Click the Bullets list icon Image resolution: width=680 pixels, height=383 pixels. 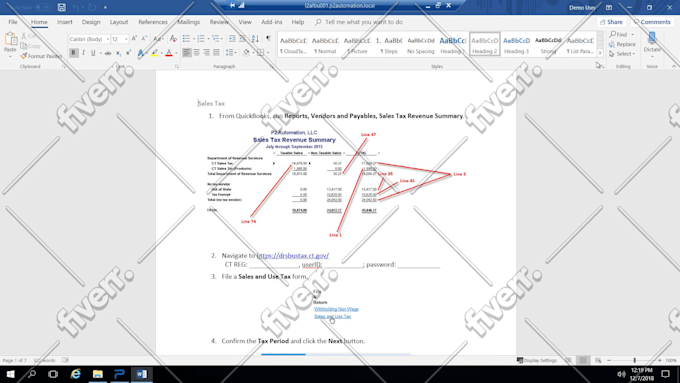tap(186, 39)
